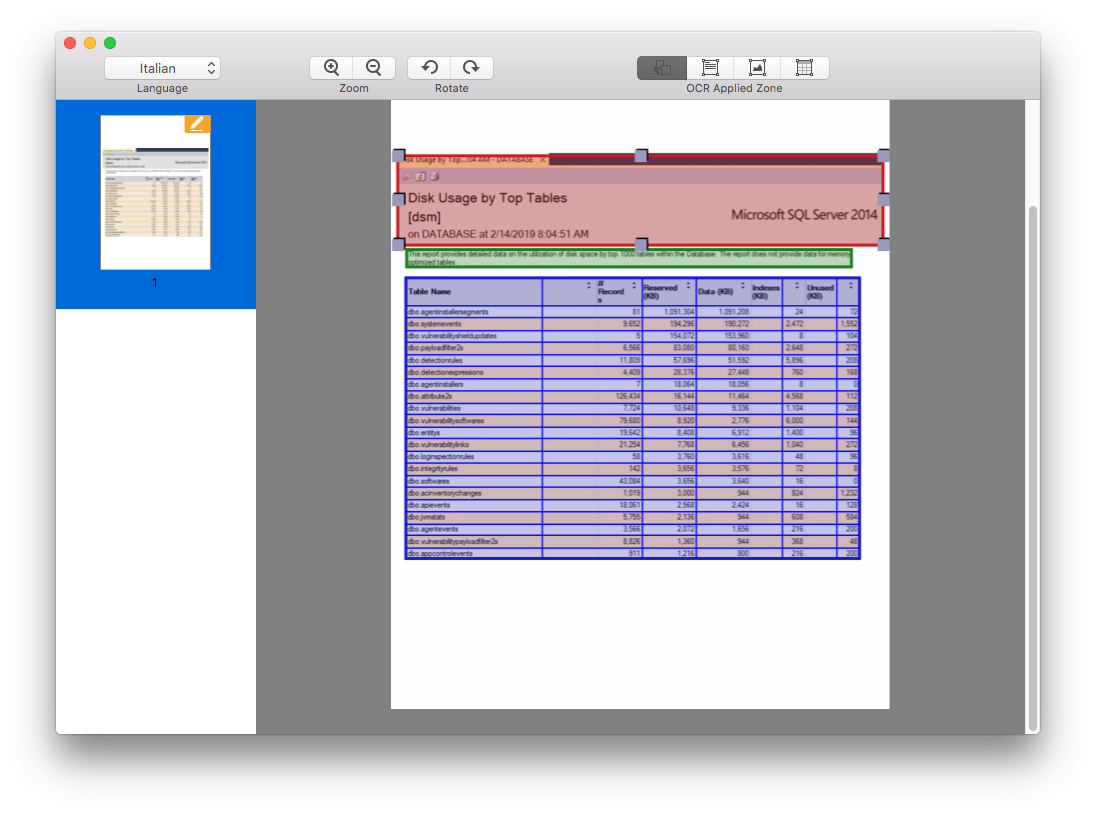Click the sort arrows beside Unused (KB) header
Image resolution: width=1096 pixels, height=814 pixels.
tap(851, 286)
